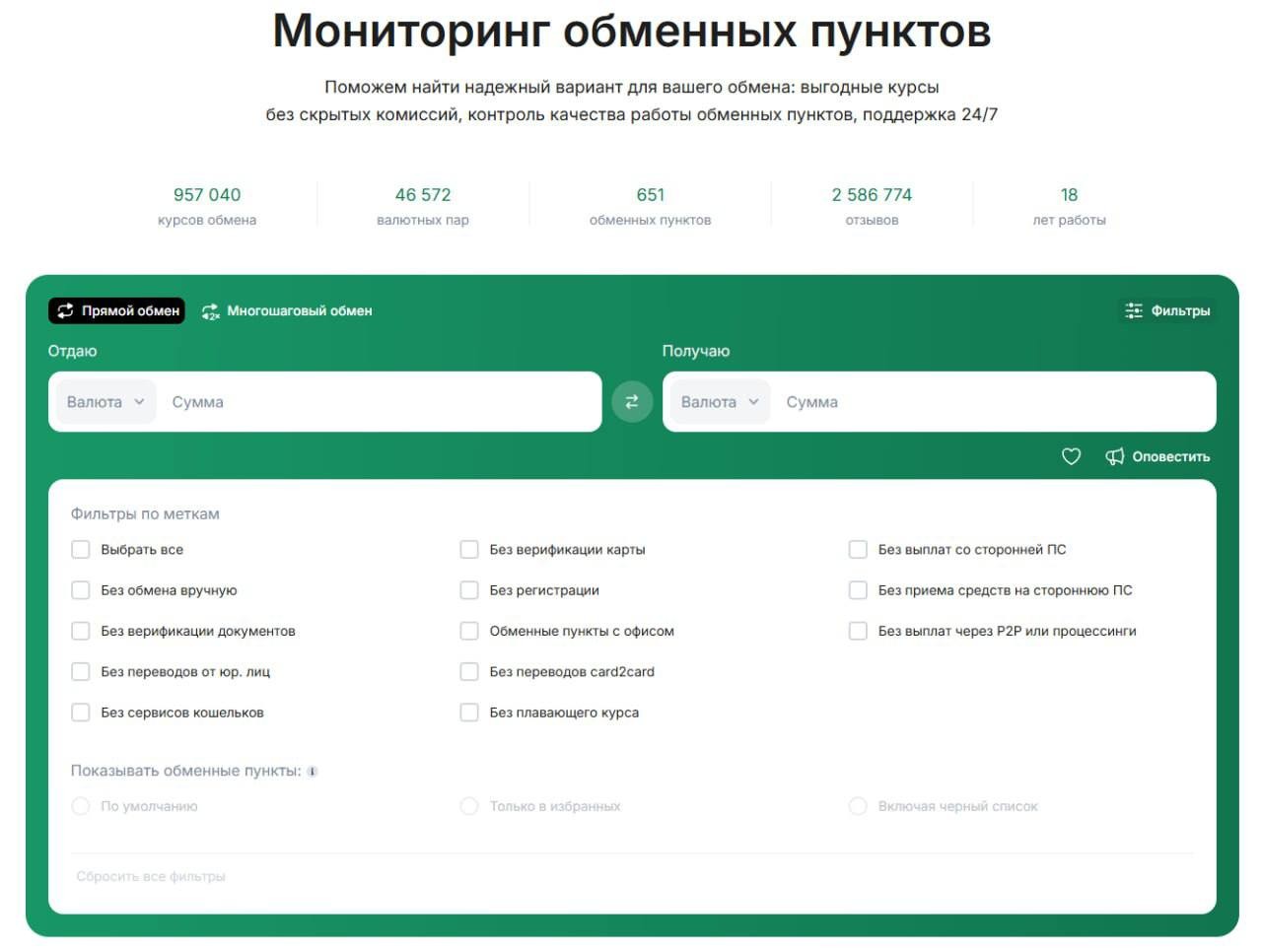Select Только в избранных radio option
This screenshot has height=952, width=1262.
coord(469,806)
